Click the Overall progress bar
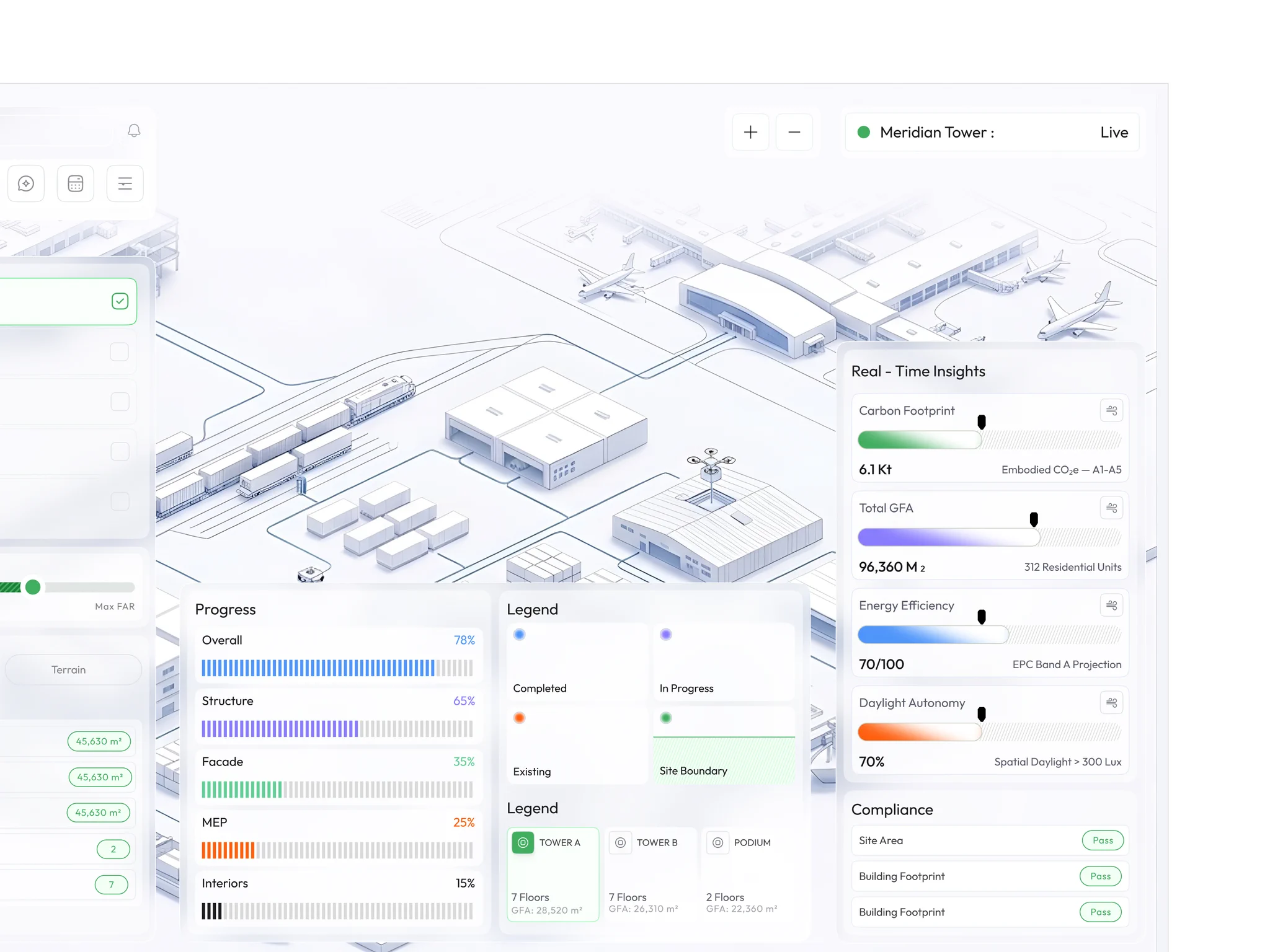 point(337,668)
